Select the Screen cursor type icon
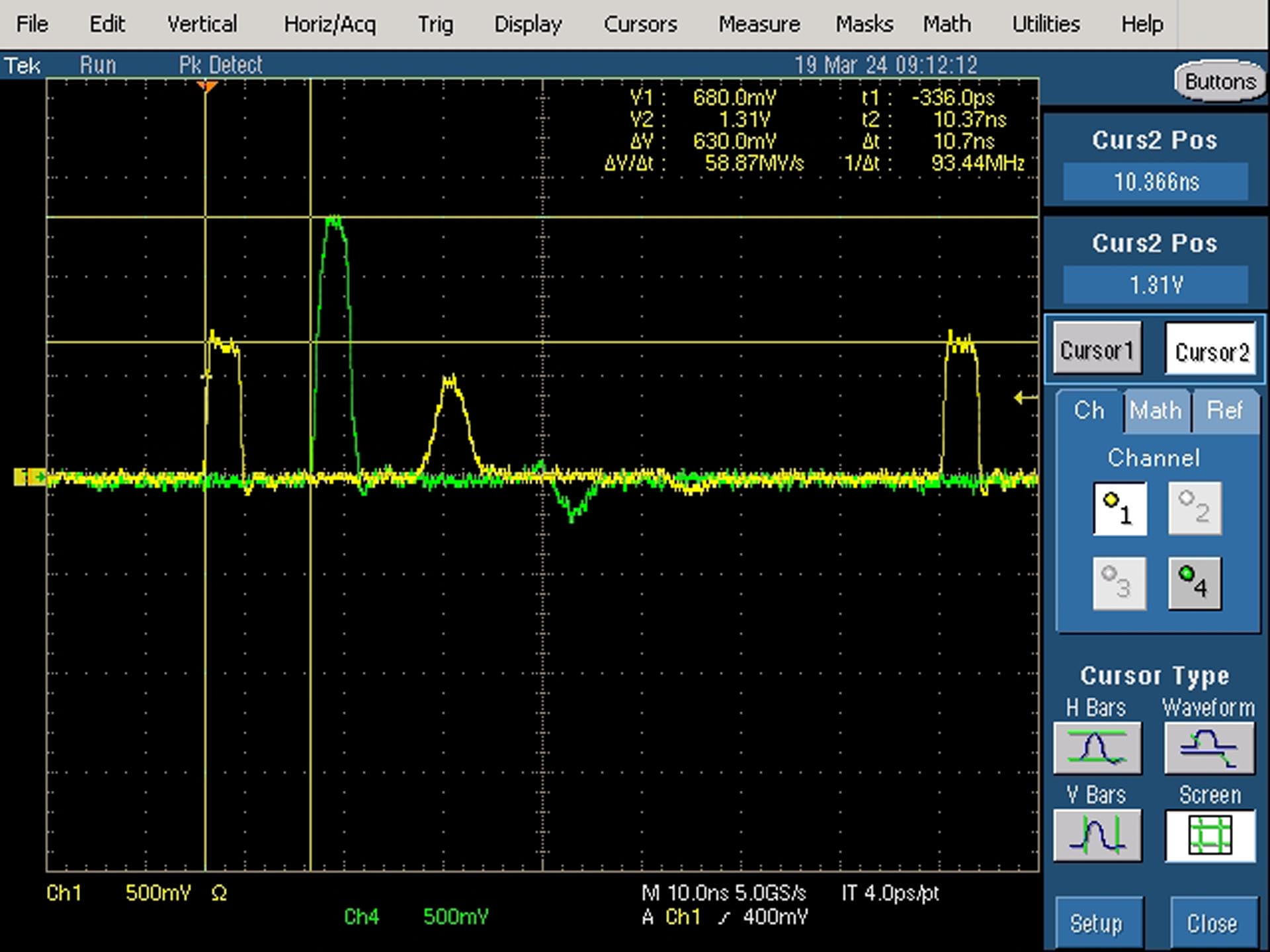The image size is (1270, 952). tap(1210, 835)
